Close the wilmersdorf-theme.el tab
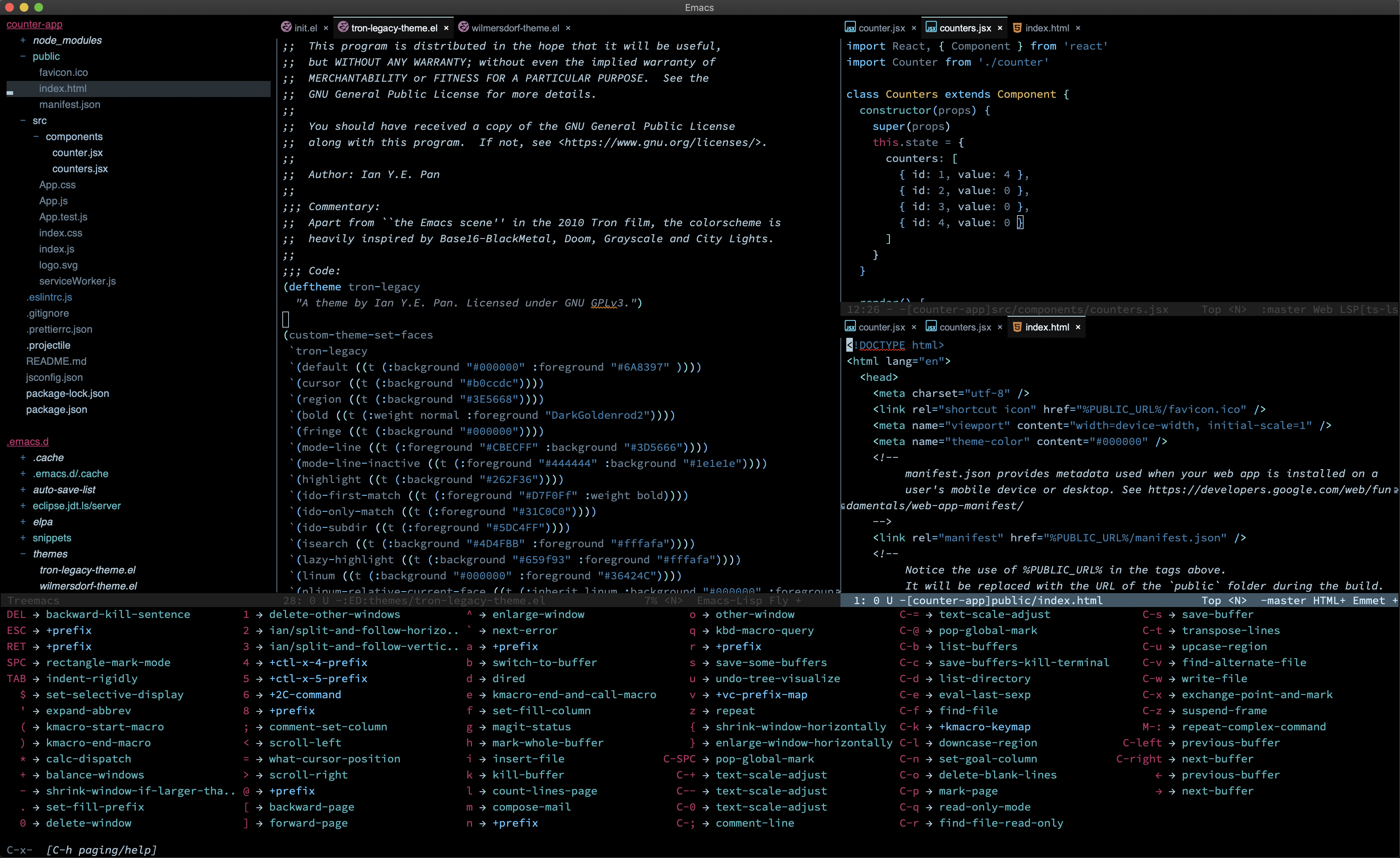The height and width of the screenshot is (858, 1400). (568, 28)
